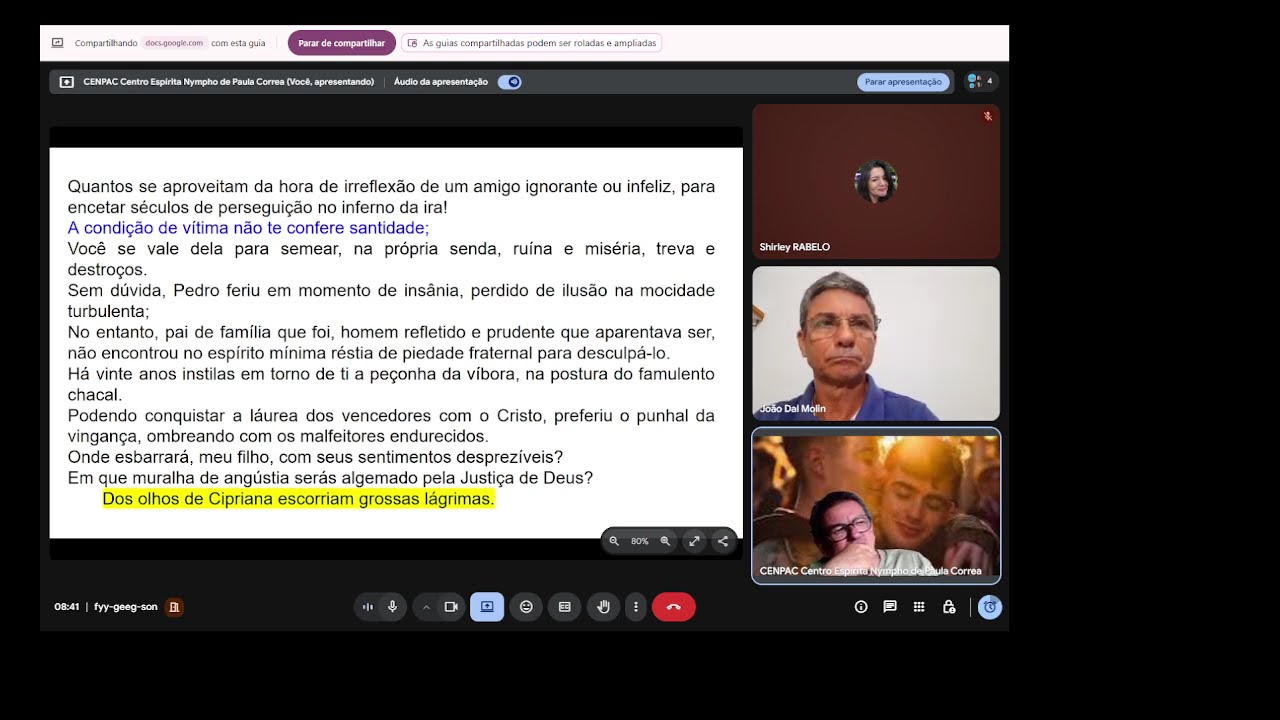Screen dimensions: 1280x720
Task: Click the meeting code fyy-geeg-son
Action: click(x=126, y=607)
